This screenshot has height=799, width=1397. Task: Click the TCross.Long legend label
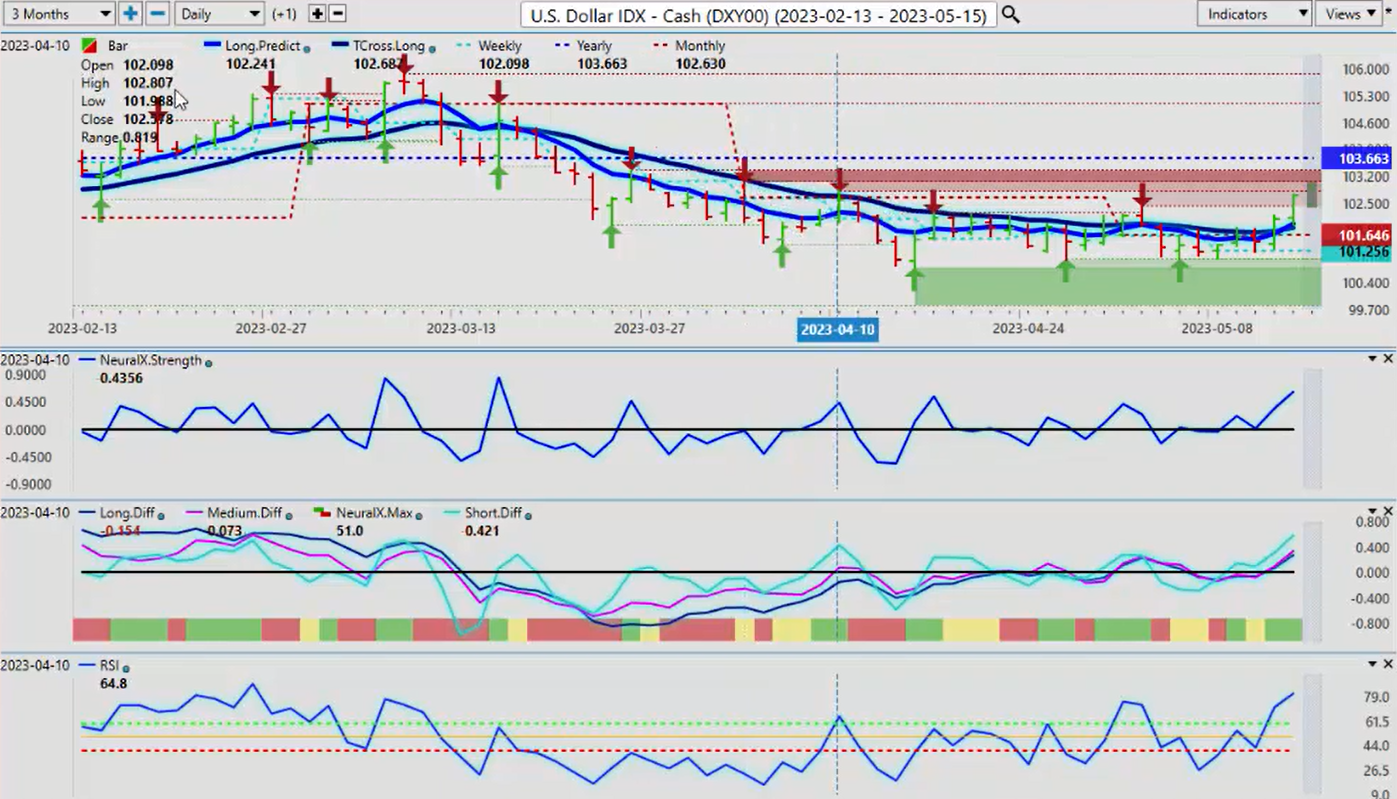pos(389,46)
